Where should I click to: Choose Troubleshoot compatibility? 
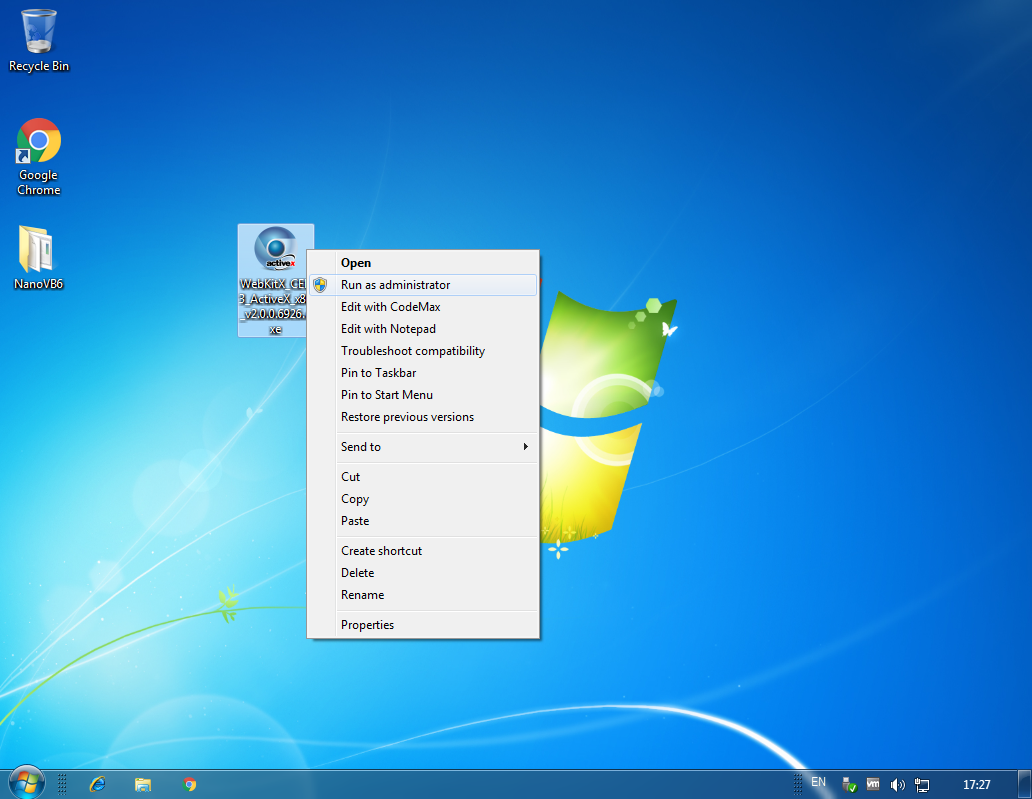click(423, 351)
